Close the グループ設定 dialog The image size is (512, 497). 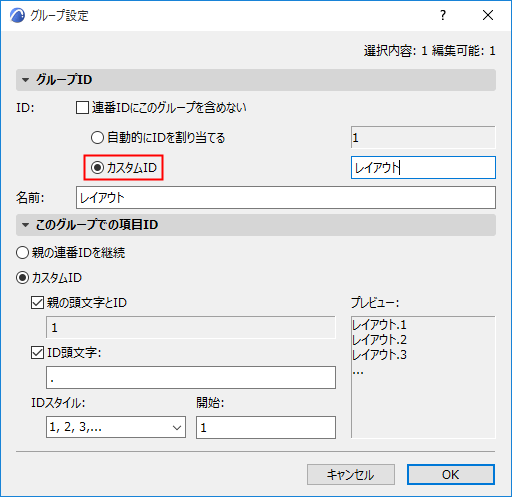[x=488, y=15]
